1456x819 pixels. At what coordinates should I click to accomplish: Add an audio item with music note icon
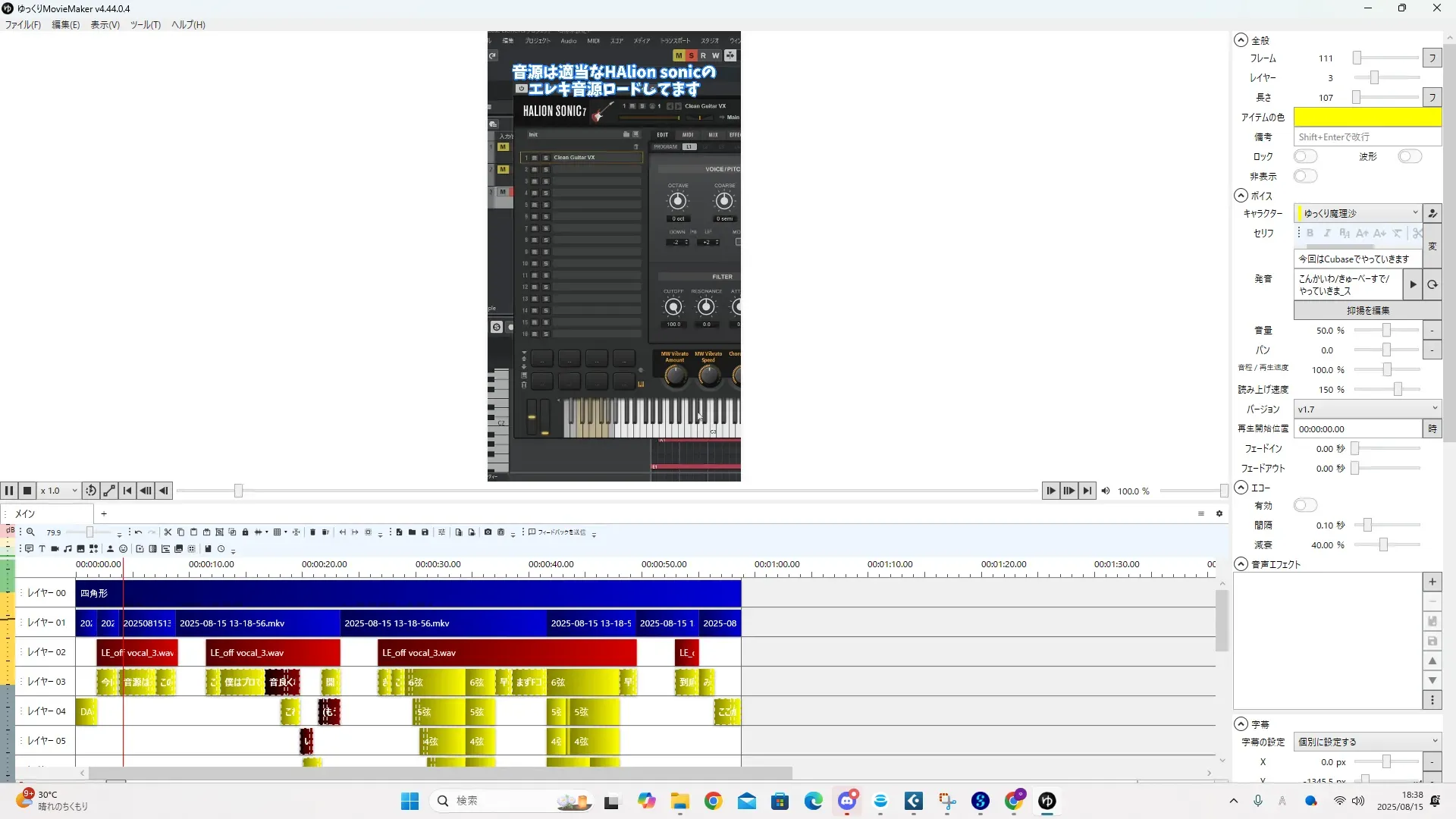coord(67,548)
